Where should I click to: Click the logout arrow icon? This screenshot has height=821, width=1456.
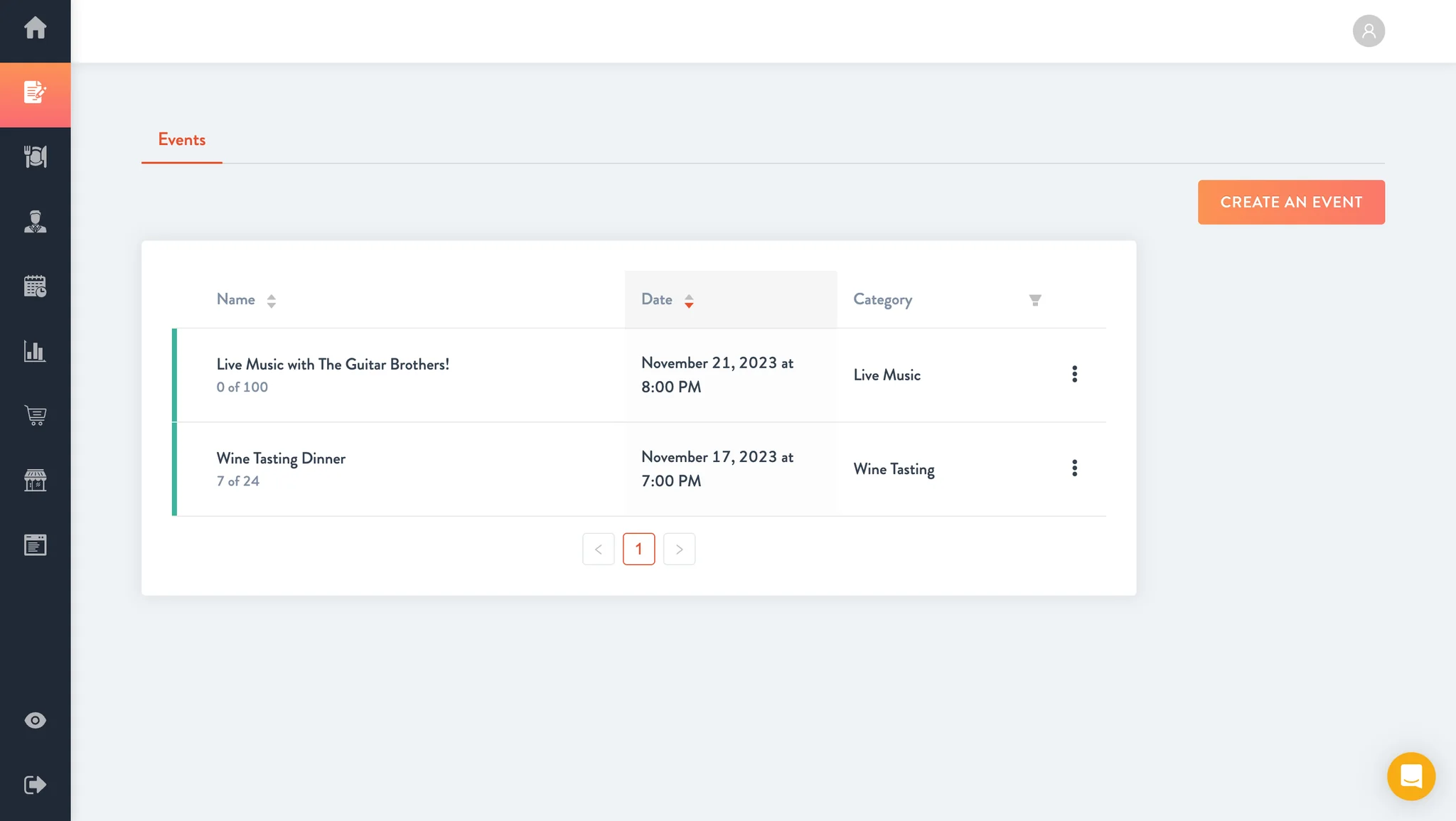(35, 785)
